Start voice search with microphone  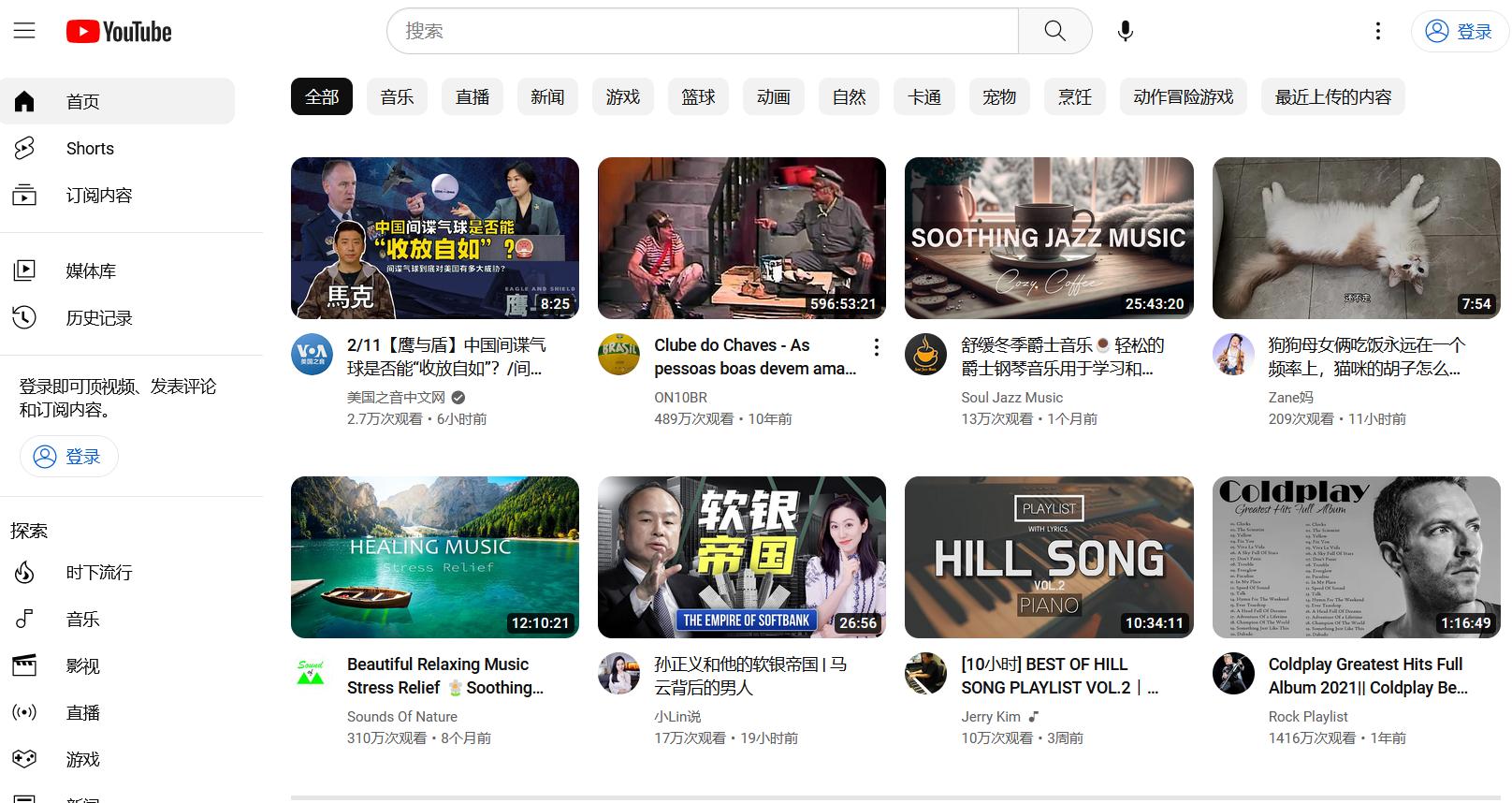1126,31
